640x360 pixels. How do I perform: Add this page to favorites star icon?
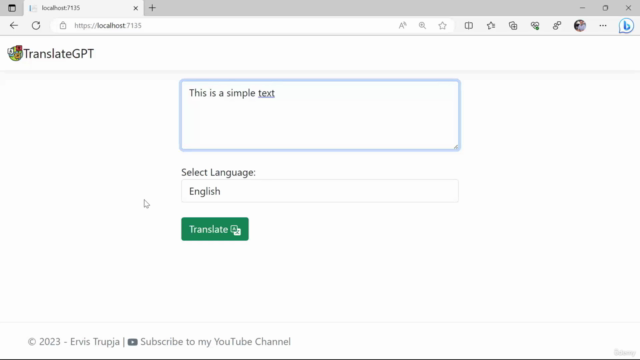[442, 25]
